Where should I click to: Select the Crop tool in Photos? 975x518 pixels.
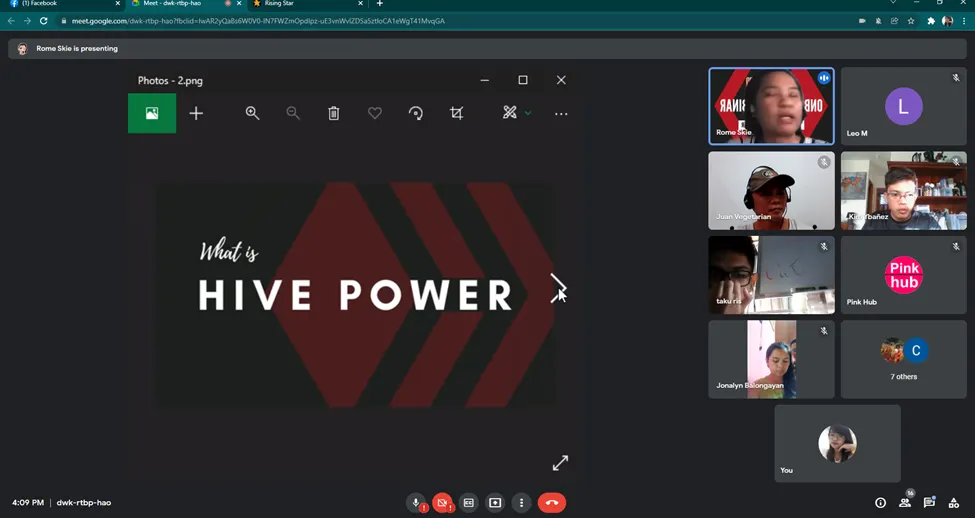pyautogui.click(x=456, y=113)
